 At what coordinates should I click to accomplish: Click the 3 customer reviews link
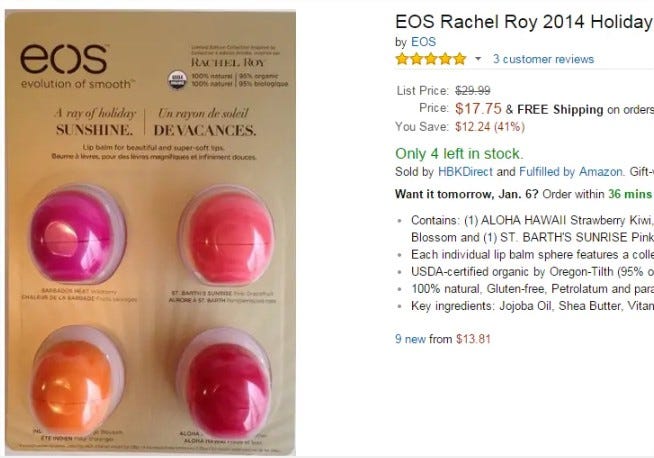543,59
